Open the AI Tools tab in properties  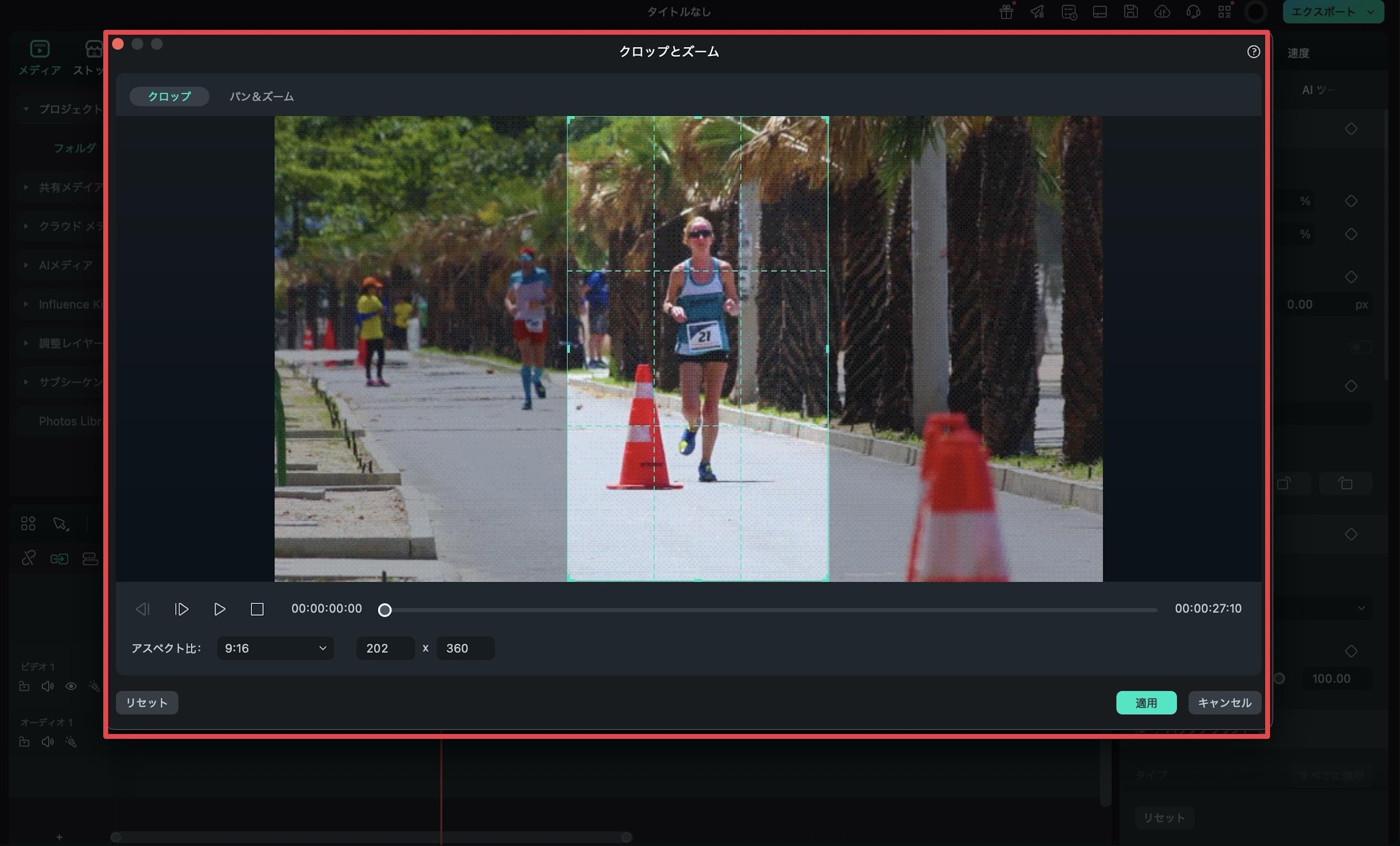tap(1317, 90)
